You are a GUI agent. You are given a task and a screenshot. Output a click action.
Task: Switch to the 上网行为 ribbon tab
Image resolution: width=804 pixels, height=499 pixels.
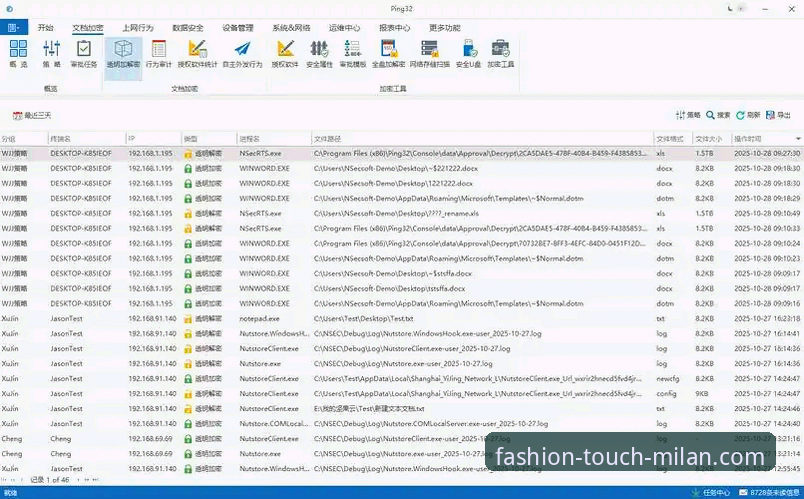(137, 28)
